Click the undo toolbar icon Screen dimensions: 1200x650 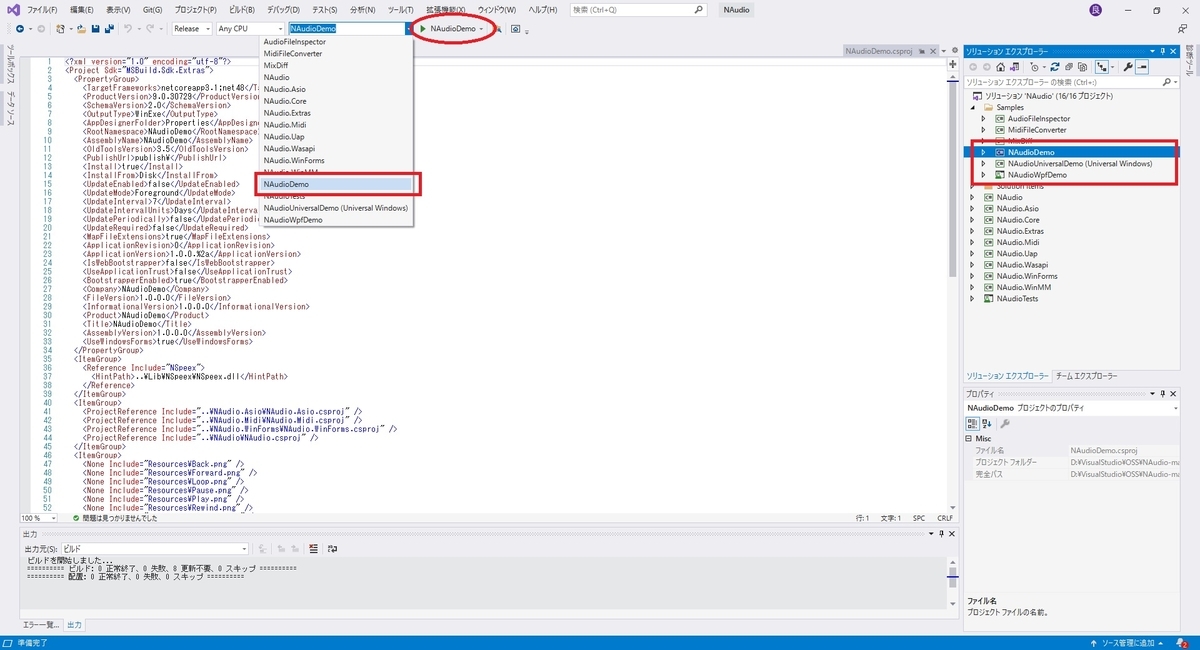128,28
